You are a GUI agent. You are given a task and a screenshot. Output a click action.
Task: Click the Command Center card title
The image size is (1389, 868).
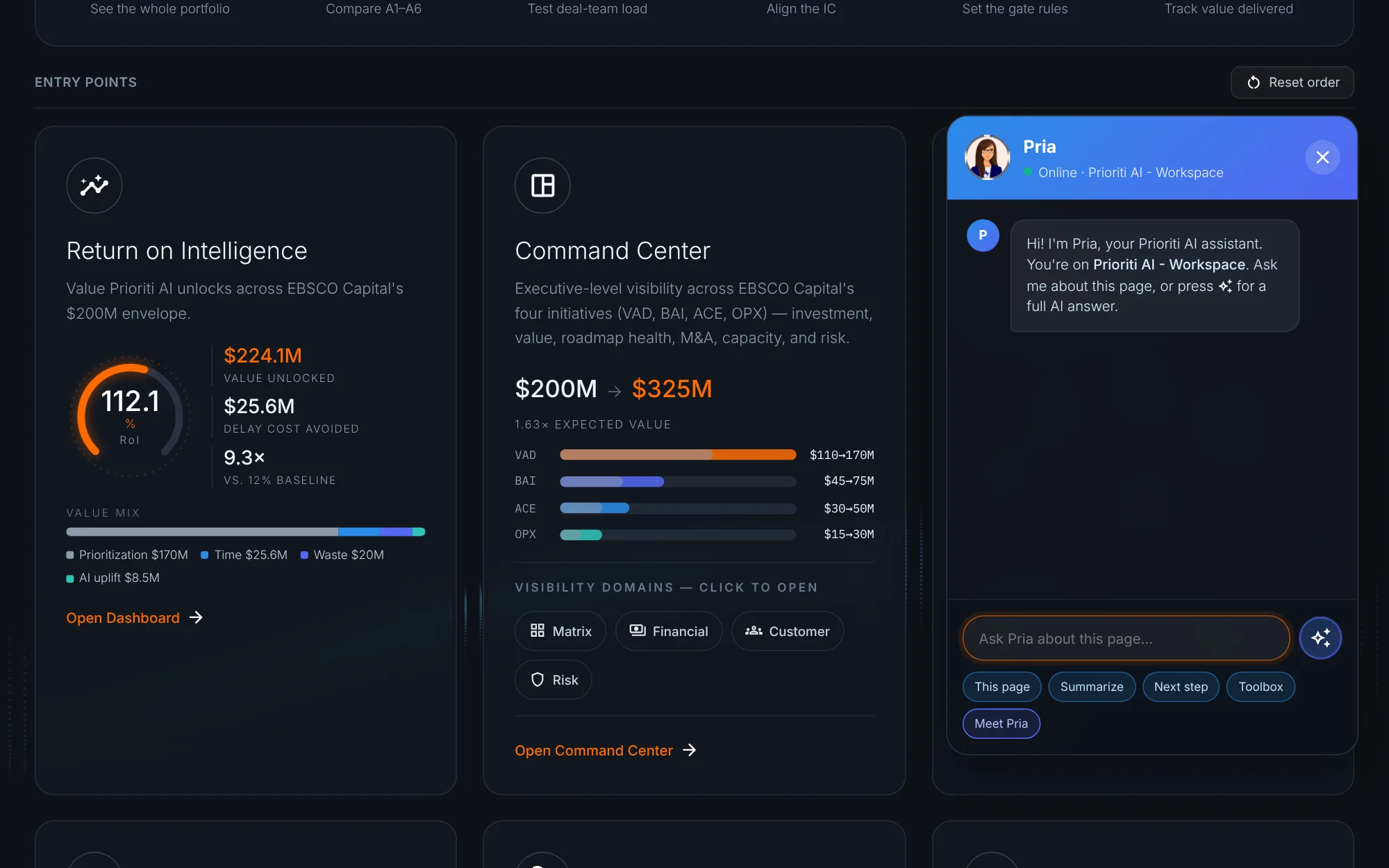click(613, 251)
